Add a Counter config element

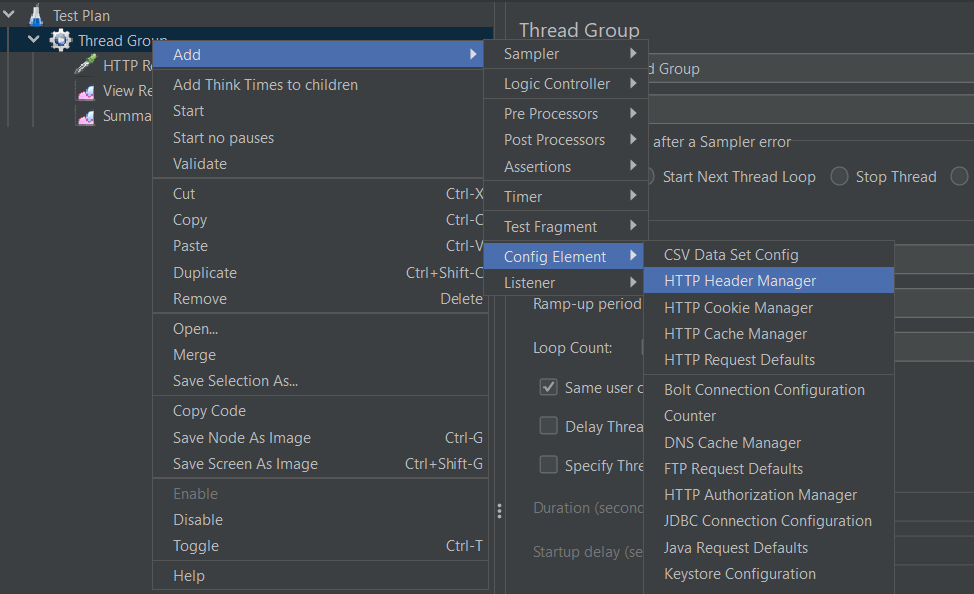pyautogui.click(x=769, y=416)
